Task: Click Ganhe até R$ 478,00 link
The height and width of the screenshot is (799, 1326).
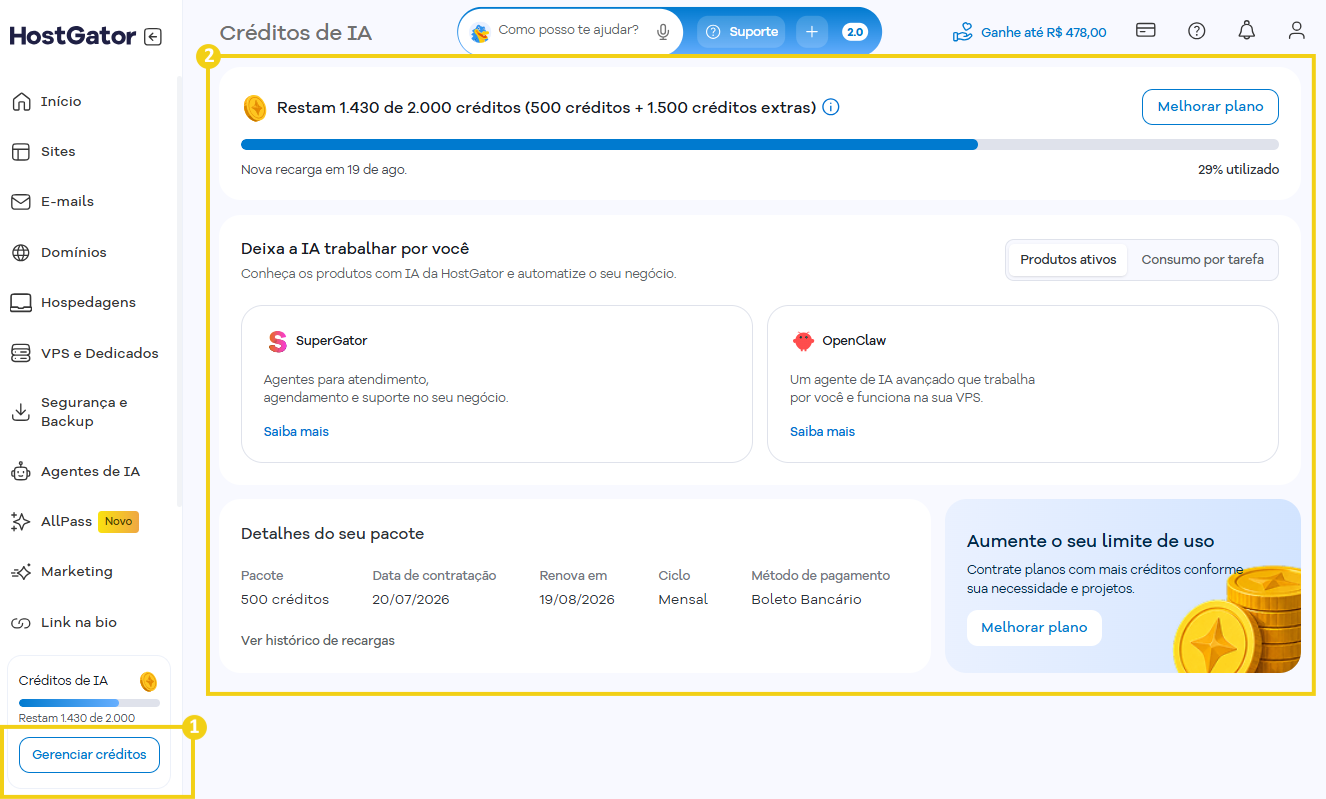Action: [x=1043, y=32]
